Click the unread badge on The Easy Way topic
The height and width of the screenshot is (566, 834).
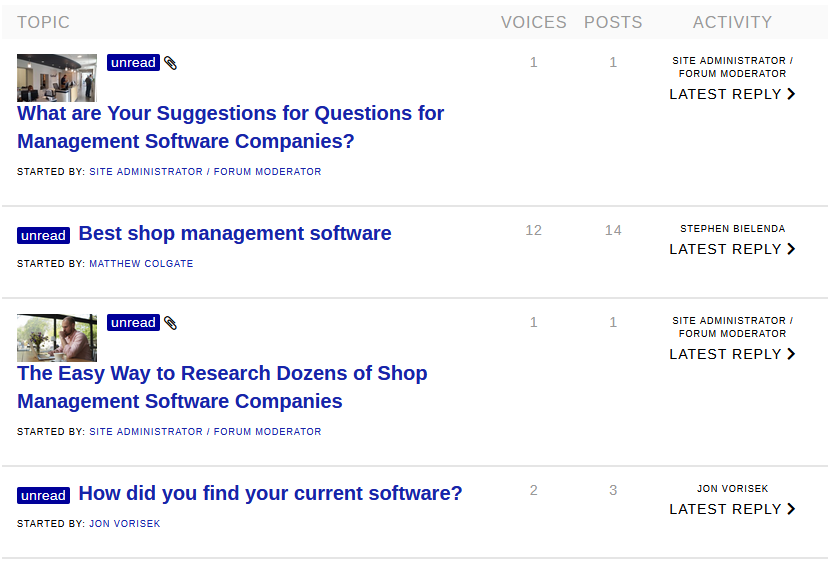134,322
